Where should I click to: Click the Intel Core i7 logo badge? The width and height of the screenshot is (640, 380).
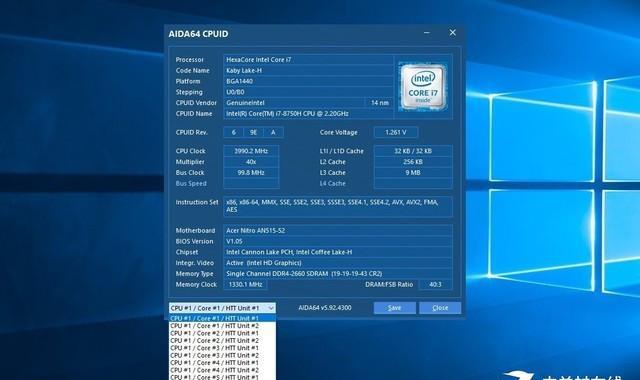[423, 87]
